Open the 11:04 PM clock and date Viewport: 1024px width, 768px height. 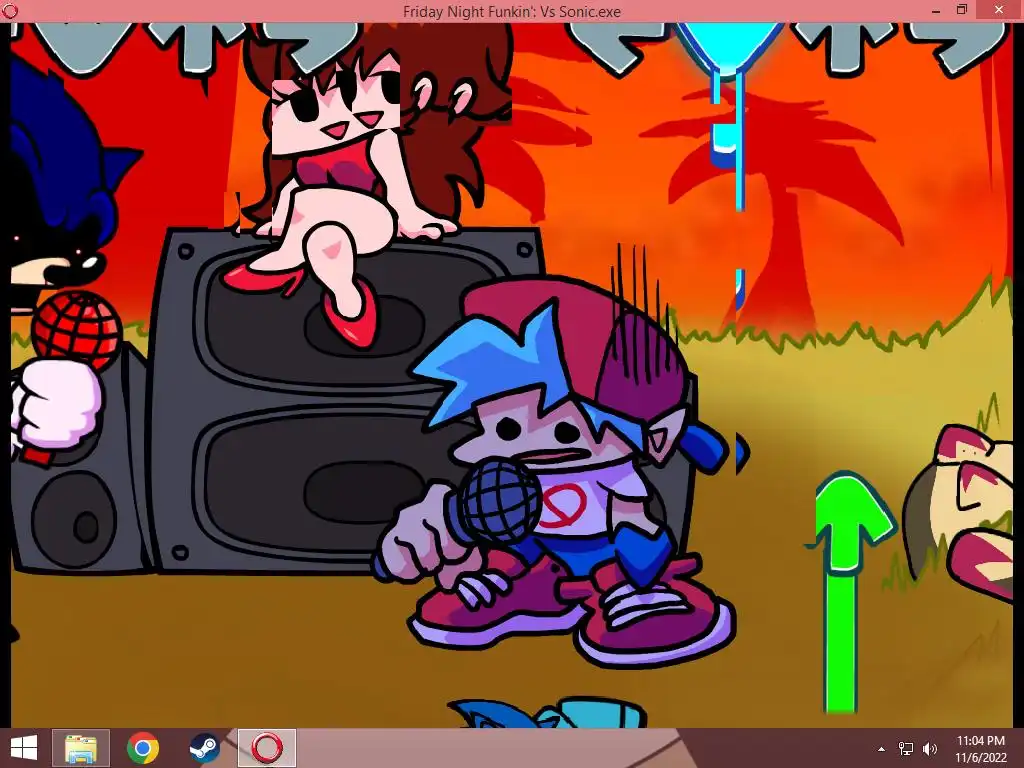[981, 749]
